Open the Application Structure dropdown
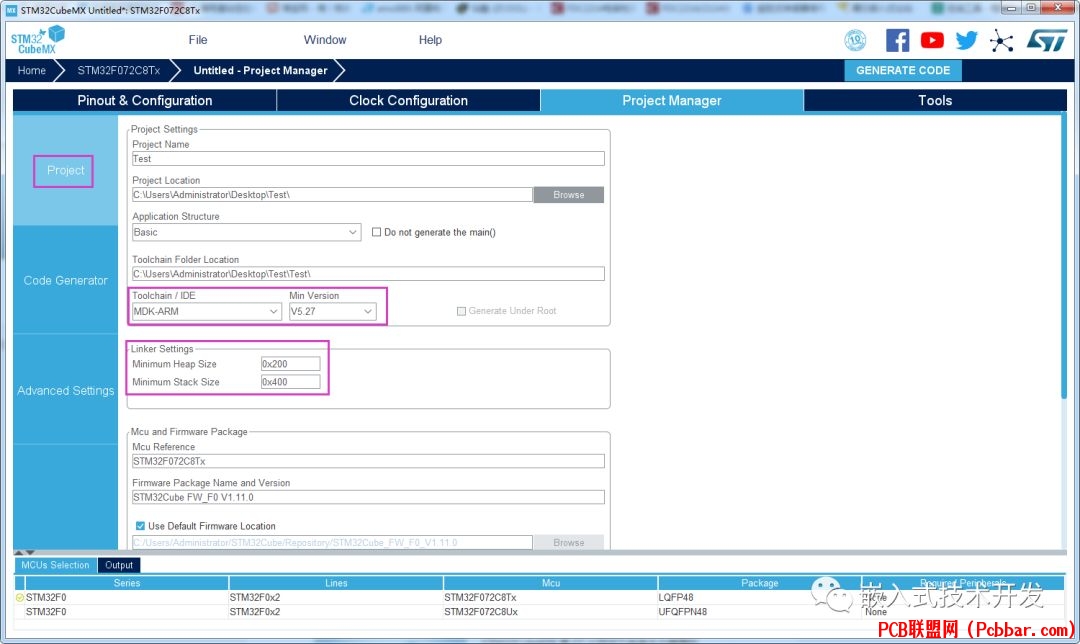 click(x=247, y=232)
